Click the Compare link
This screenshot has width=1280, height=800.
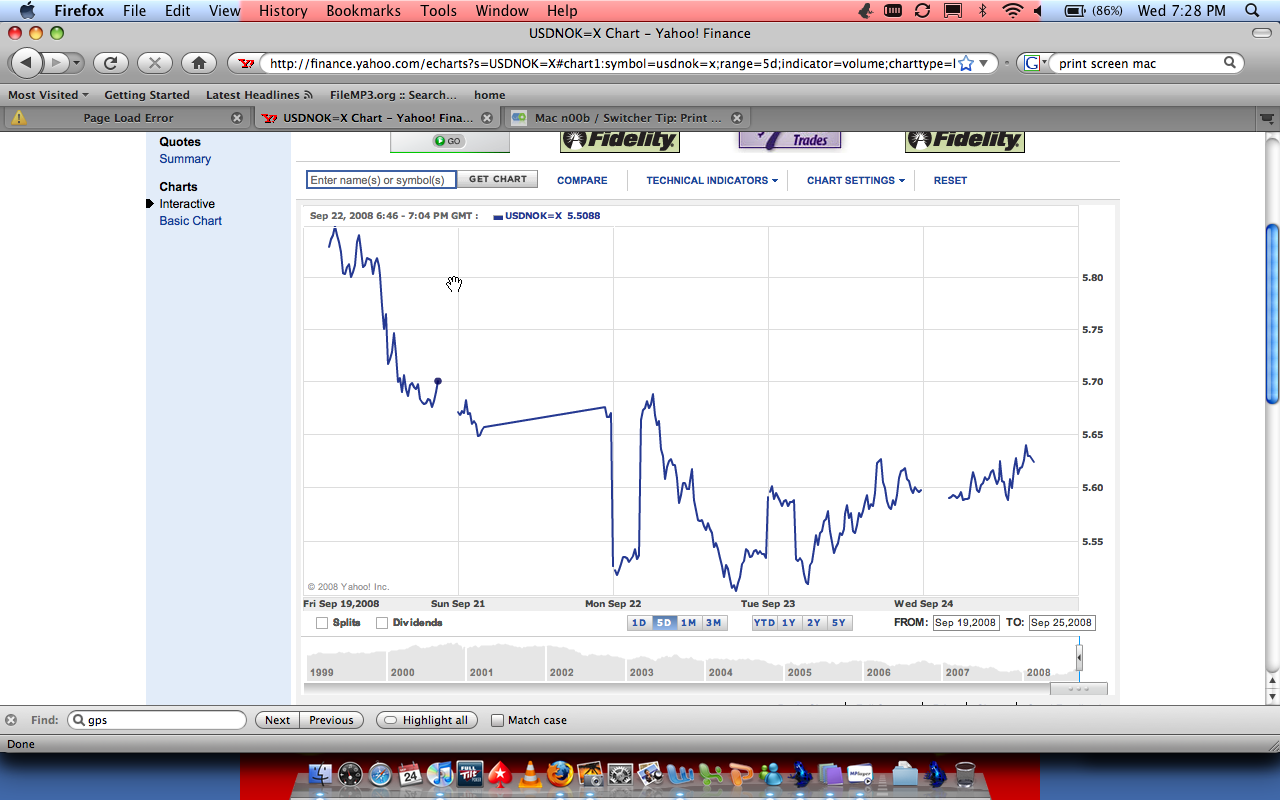point(582,180)
